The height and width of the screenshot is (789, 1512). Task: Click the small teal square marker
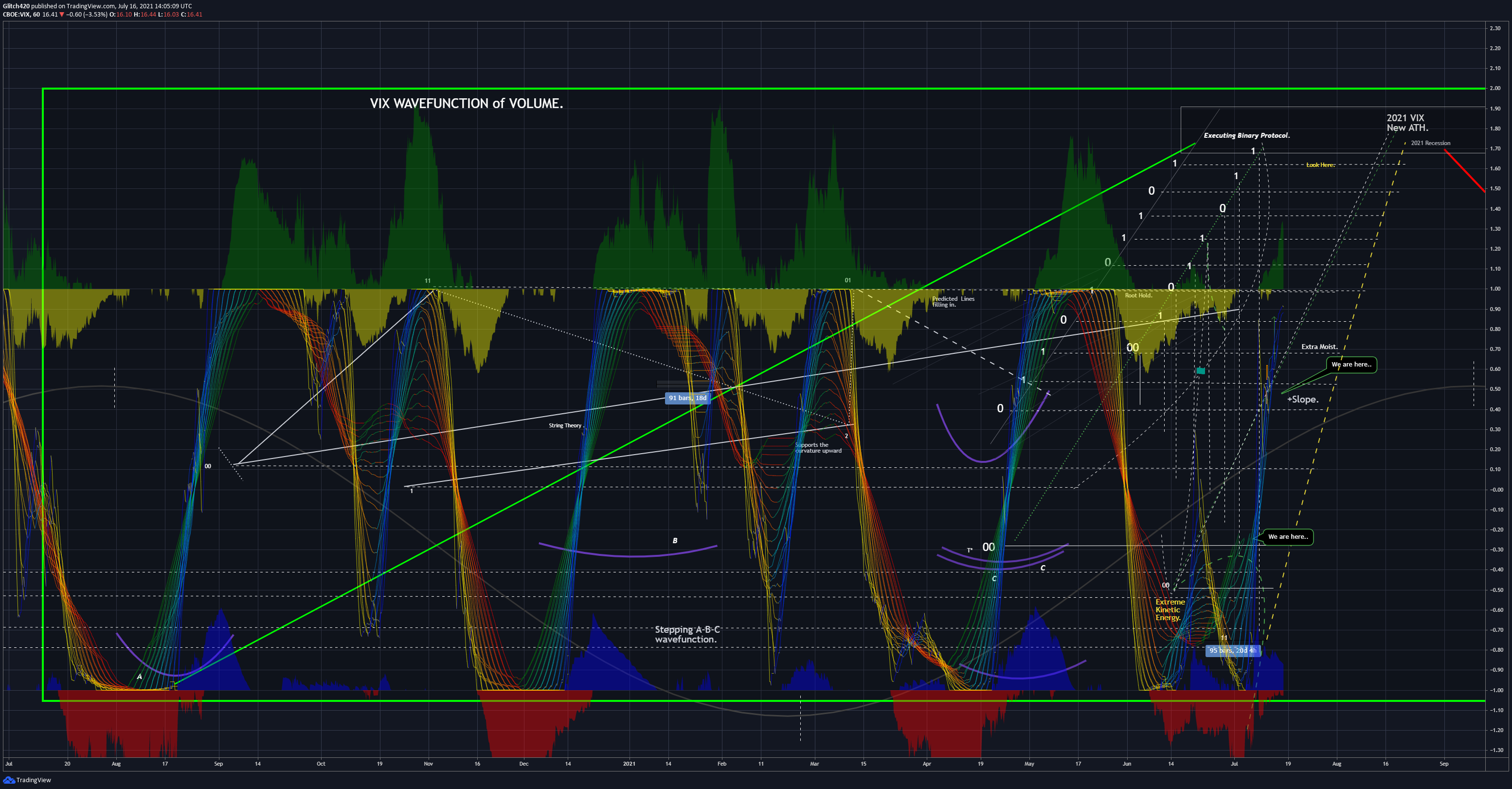click(1201, 371)
